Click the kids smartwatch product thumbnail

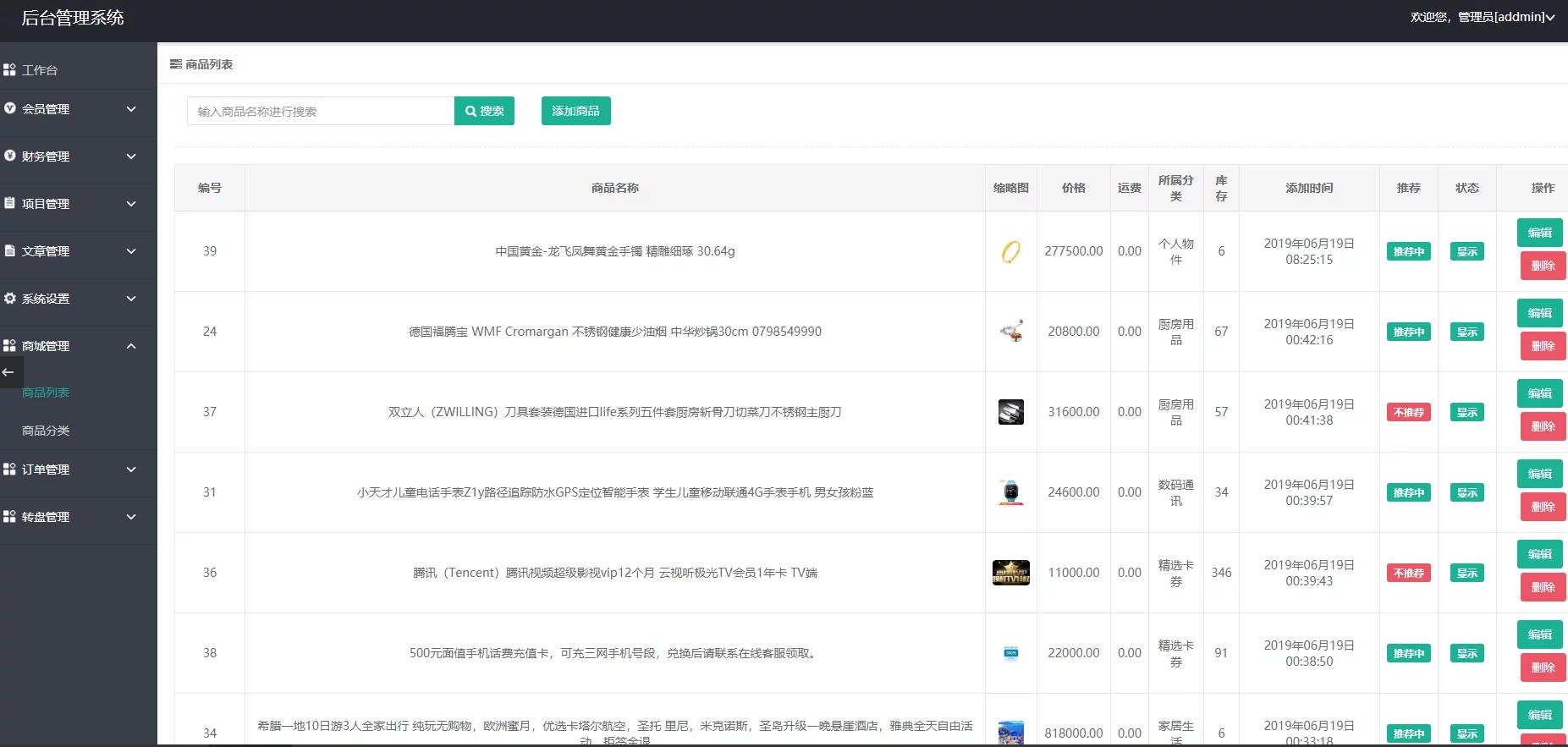tap(1010, 492)
